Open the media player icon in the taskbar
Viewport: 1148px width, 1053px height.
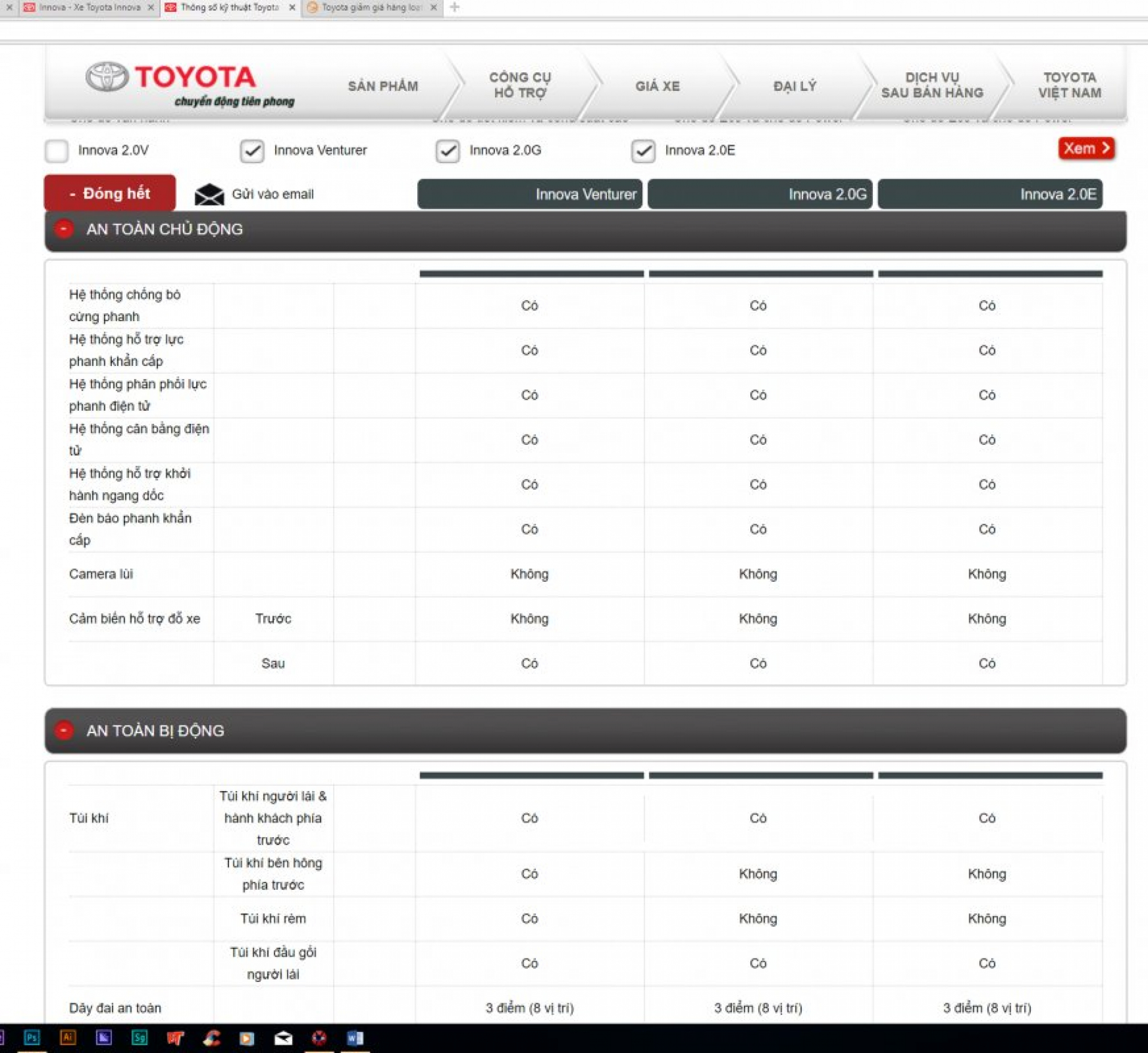(247, 1039)
